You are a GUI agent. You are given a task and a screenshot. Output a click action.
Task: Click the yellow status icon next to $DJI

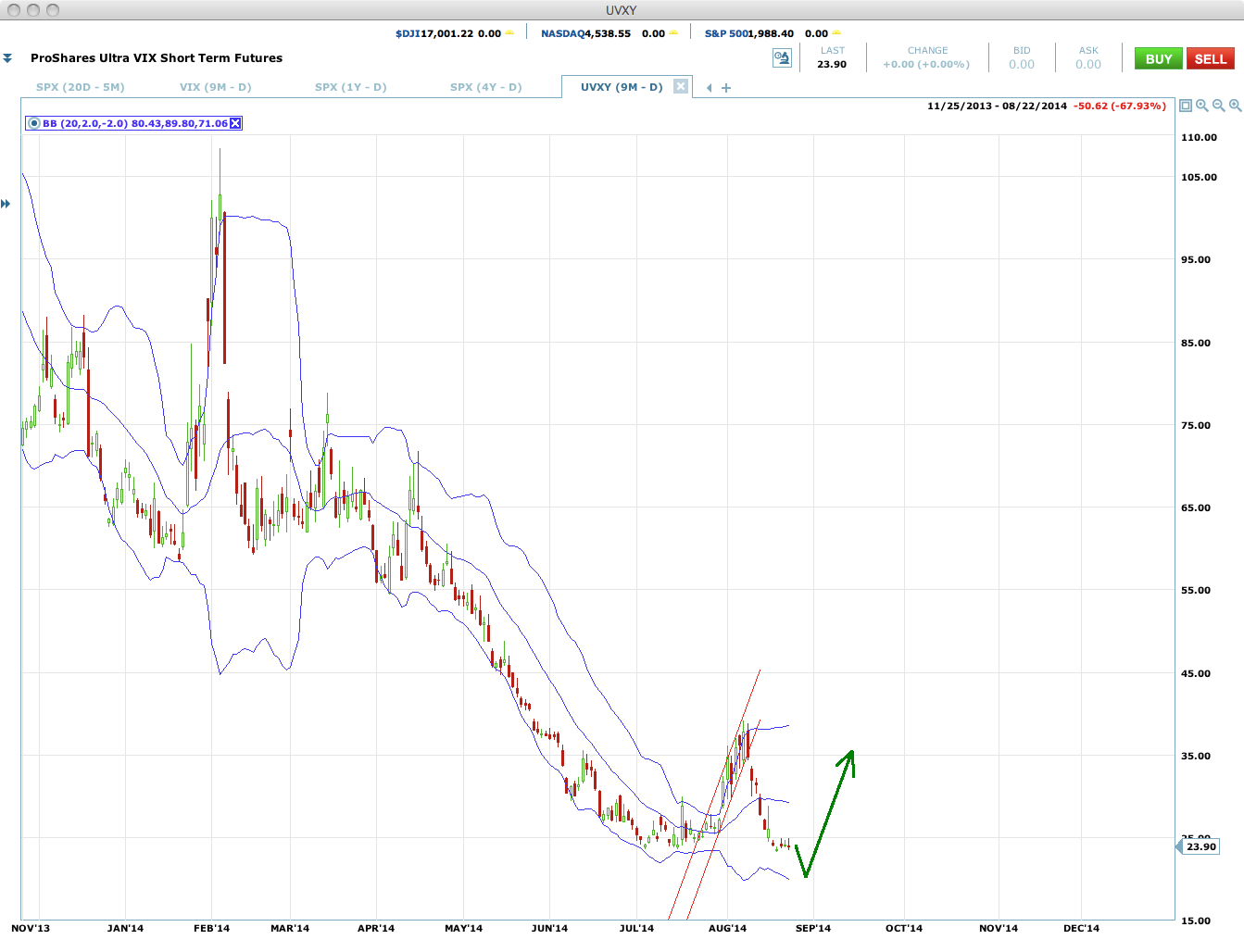pyautogui.click(x=509, y=33)
